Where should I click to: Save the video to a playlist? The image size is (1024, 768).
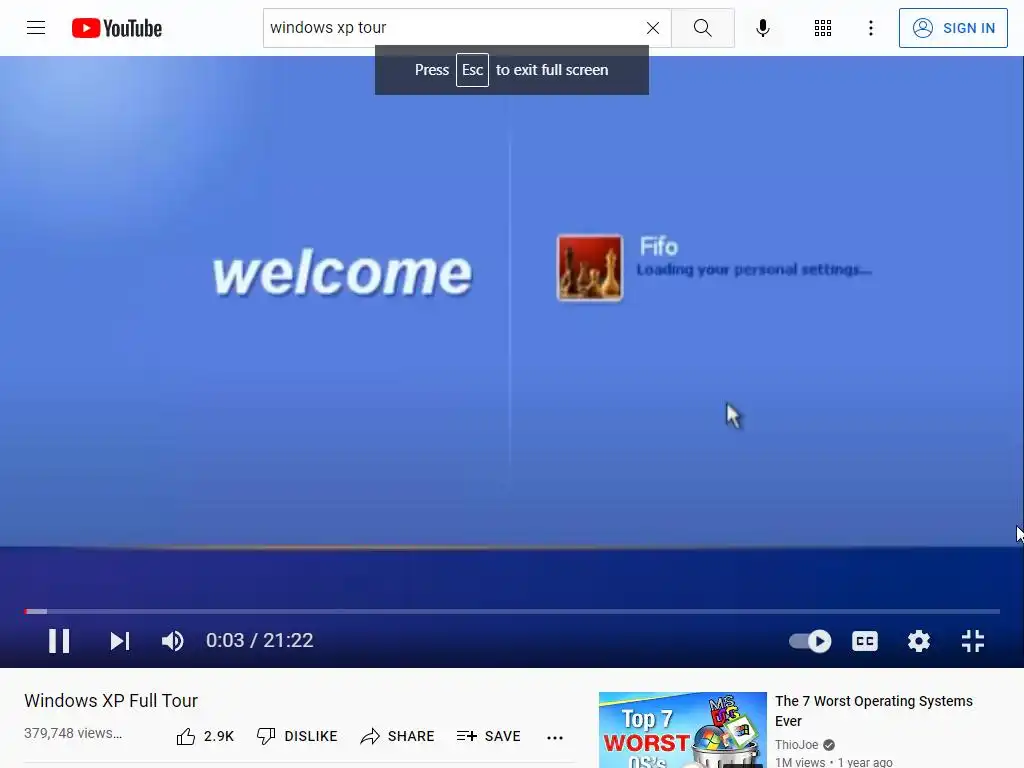tap(488, 737)
